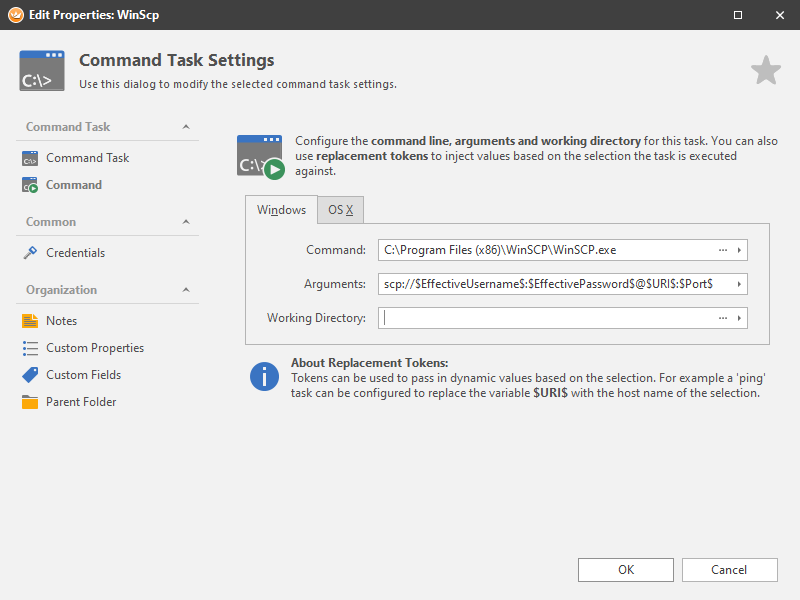The width and height of the screenshot is (800, 600).
Task: Browse for executable using Command ellipsis button
Action: coord(722,250)
